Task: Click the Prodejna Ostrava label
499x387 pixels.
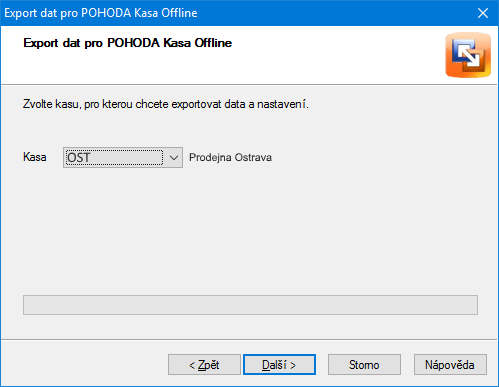Action: coord(230,157)
